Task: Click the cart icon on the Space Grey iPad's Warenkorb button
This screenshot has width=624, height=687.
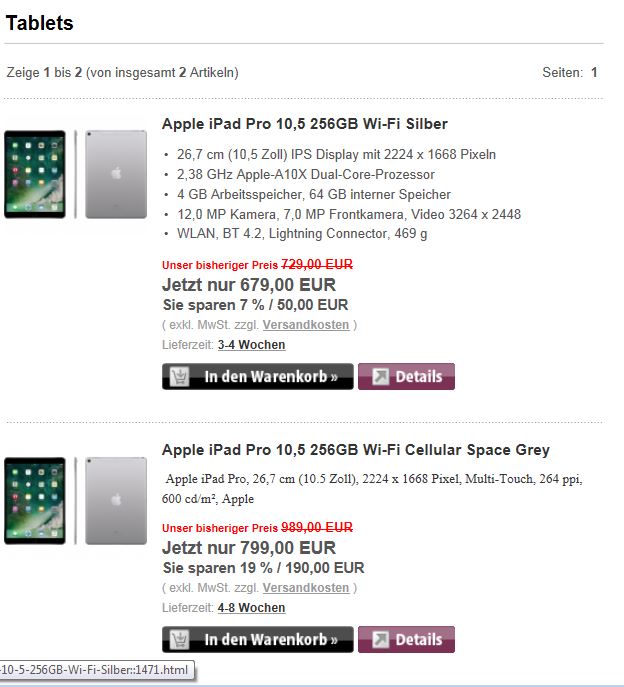Action: (x=181, y=640)
